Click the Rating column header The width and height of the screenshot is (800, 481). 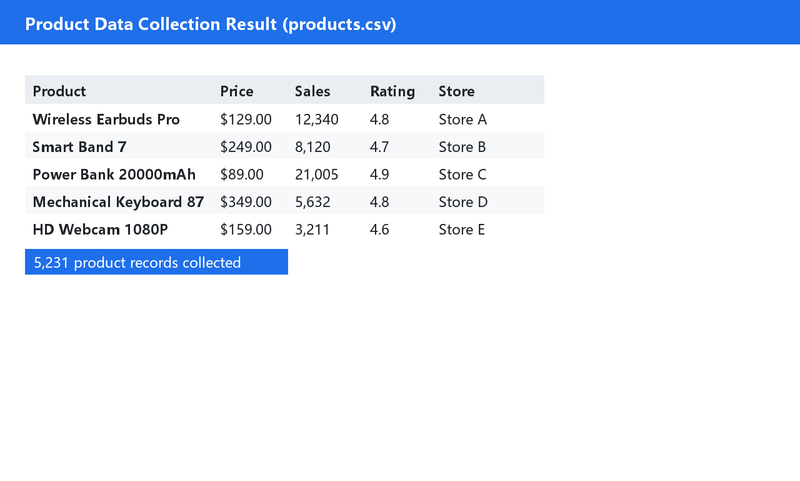pyautogui.click(x=392, y=91)
